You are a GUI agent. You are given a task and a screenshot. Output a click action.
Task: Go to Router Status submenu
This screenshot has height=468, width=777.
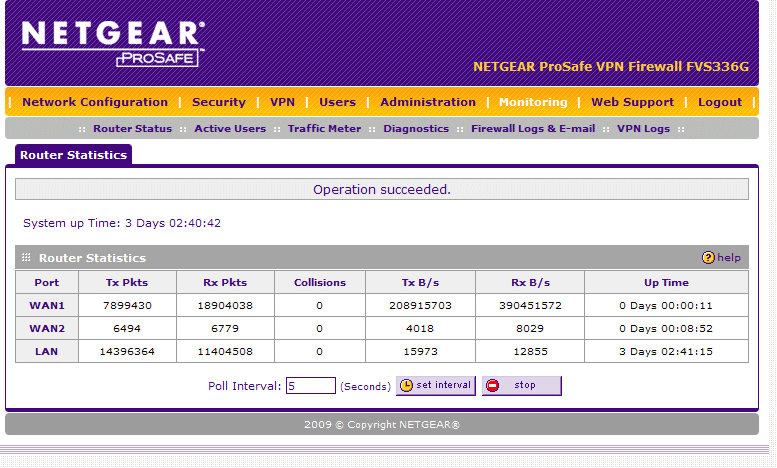[133, 129]
